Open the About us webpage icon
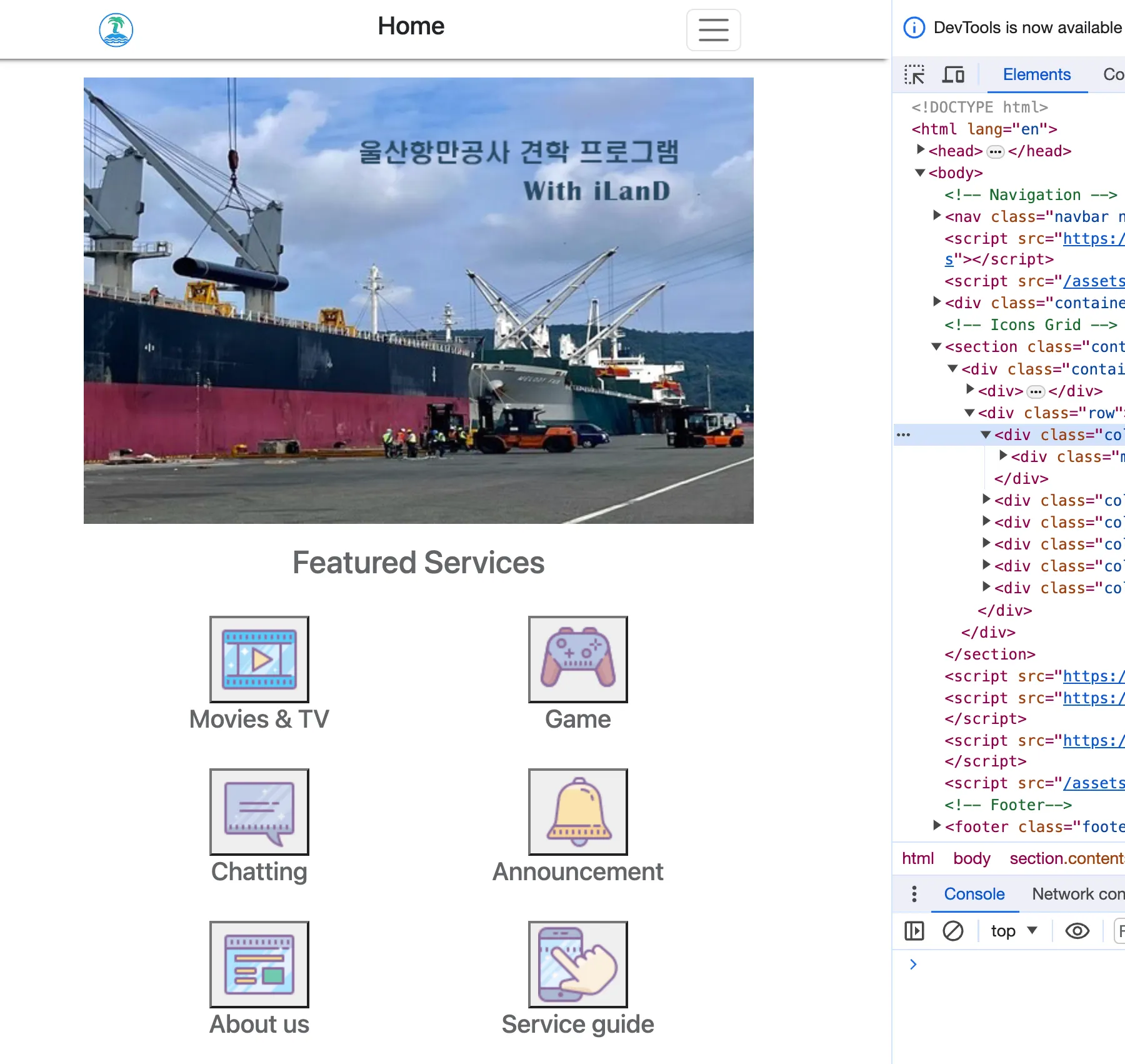Viewport: 1125px width, 1064px height. coord(259,965)
